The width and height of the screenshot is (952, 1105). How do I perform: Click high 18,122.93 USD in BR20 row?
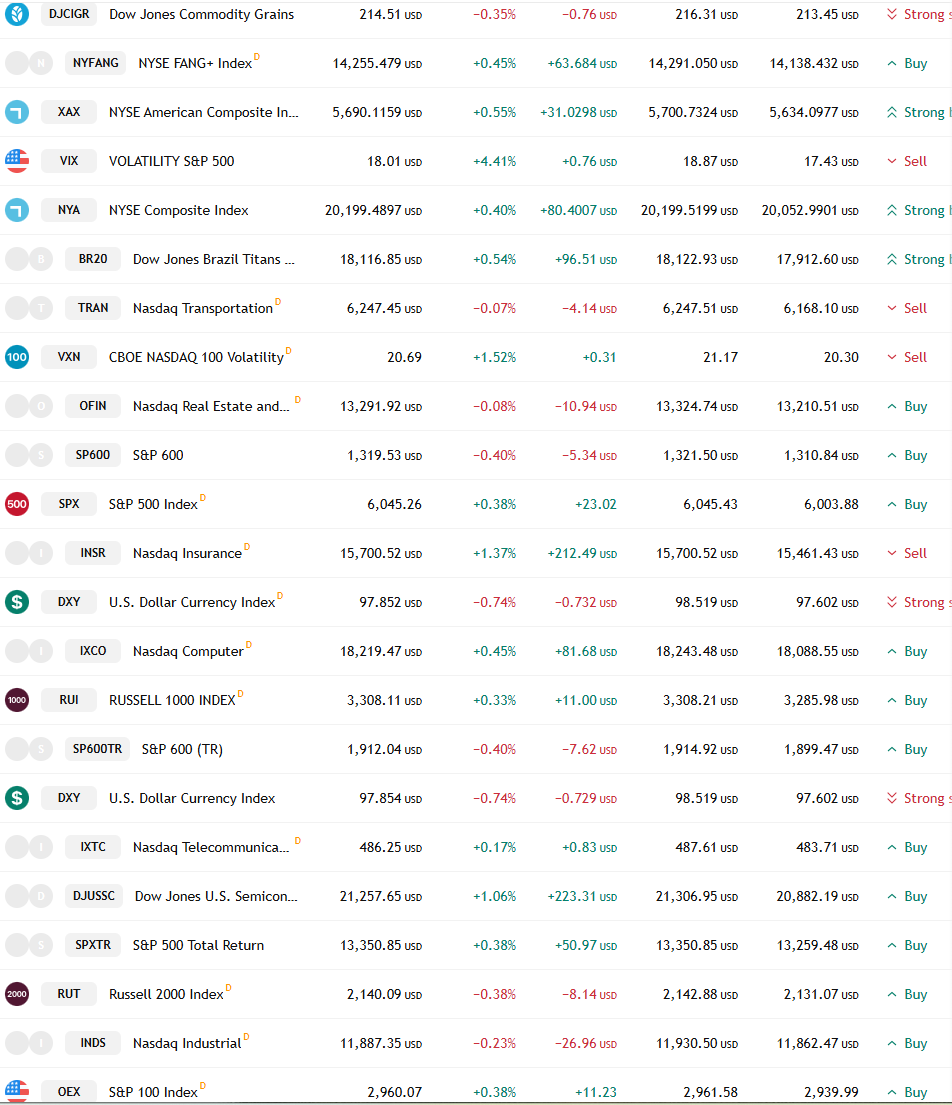(697, 259)
